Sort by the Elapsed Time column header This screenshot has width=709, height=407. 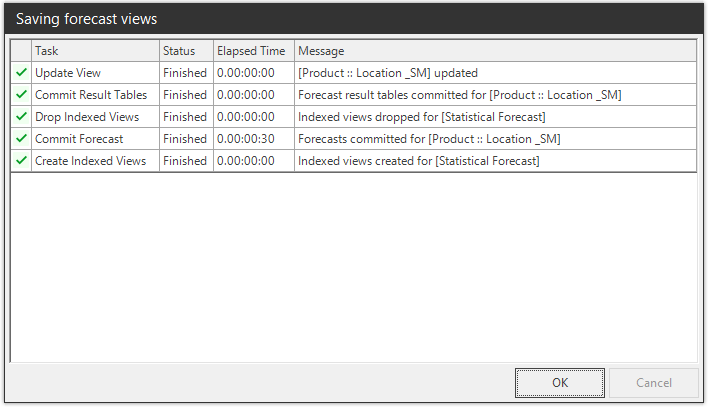click(254, 51)
